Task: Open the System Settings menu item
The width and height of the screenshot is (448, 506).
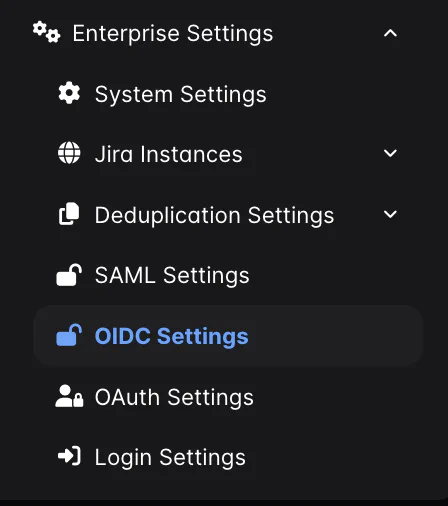Action: tap(180, 94)
